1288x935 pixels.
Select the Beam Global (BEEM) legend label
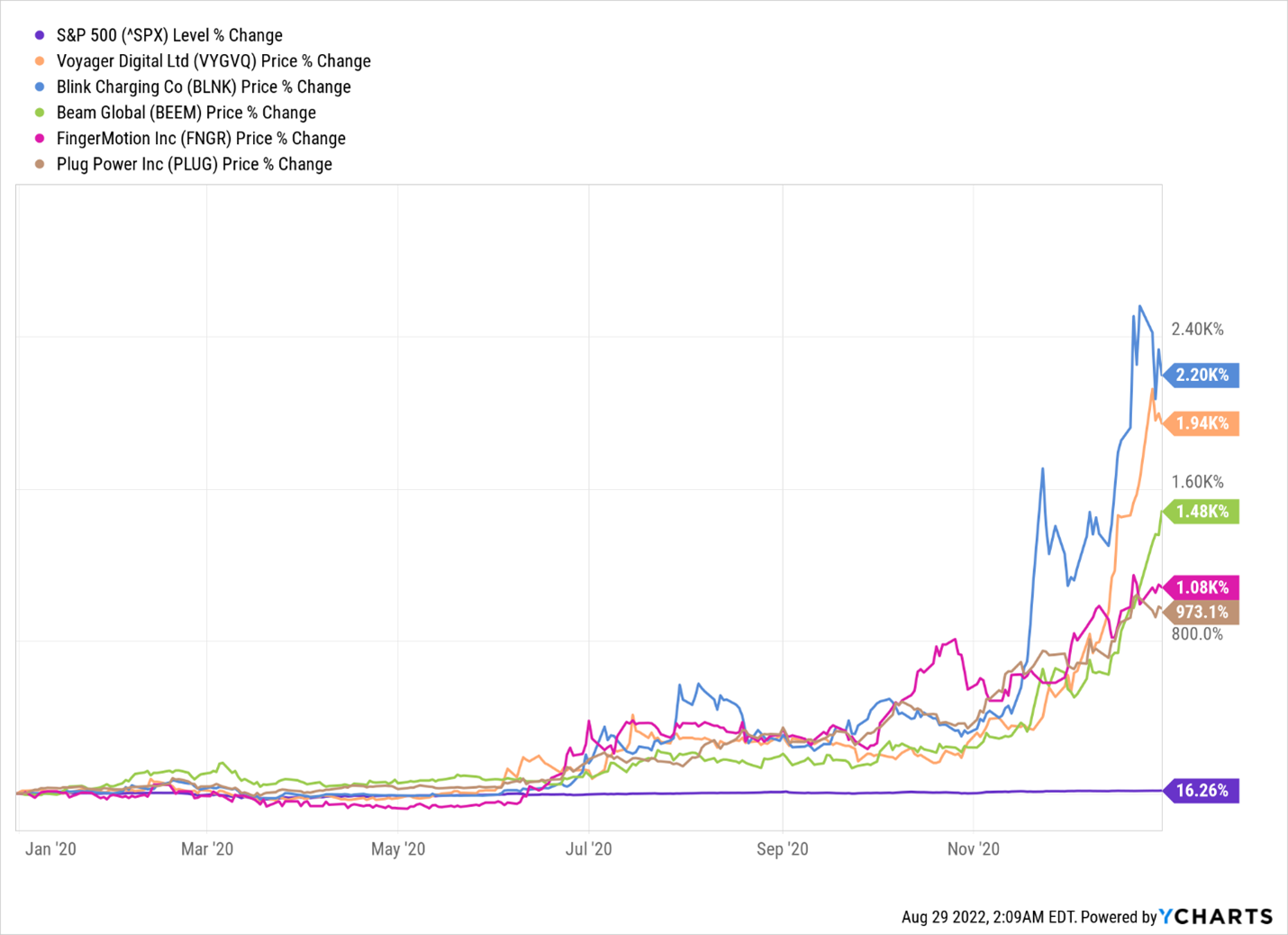[186, 113]
